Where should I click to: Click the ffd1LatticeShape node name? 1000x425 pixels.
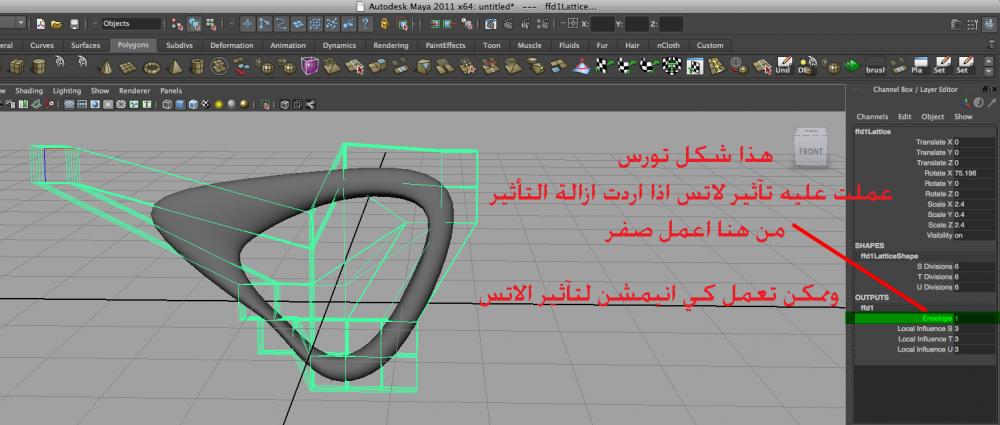(889, 256)
